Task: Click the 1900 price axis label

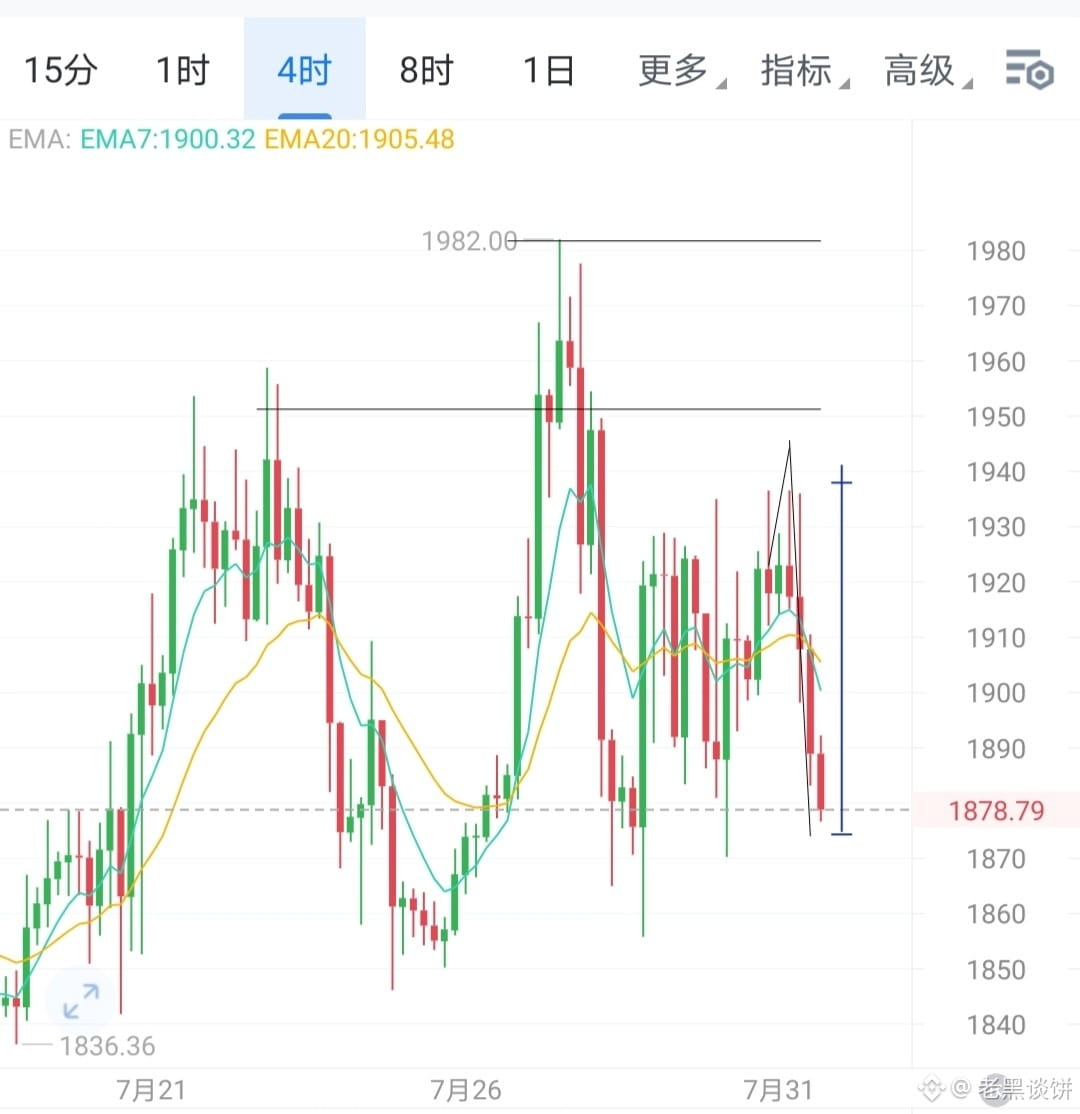Action: 995,693
